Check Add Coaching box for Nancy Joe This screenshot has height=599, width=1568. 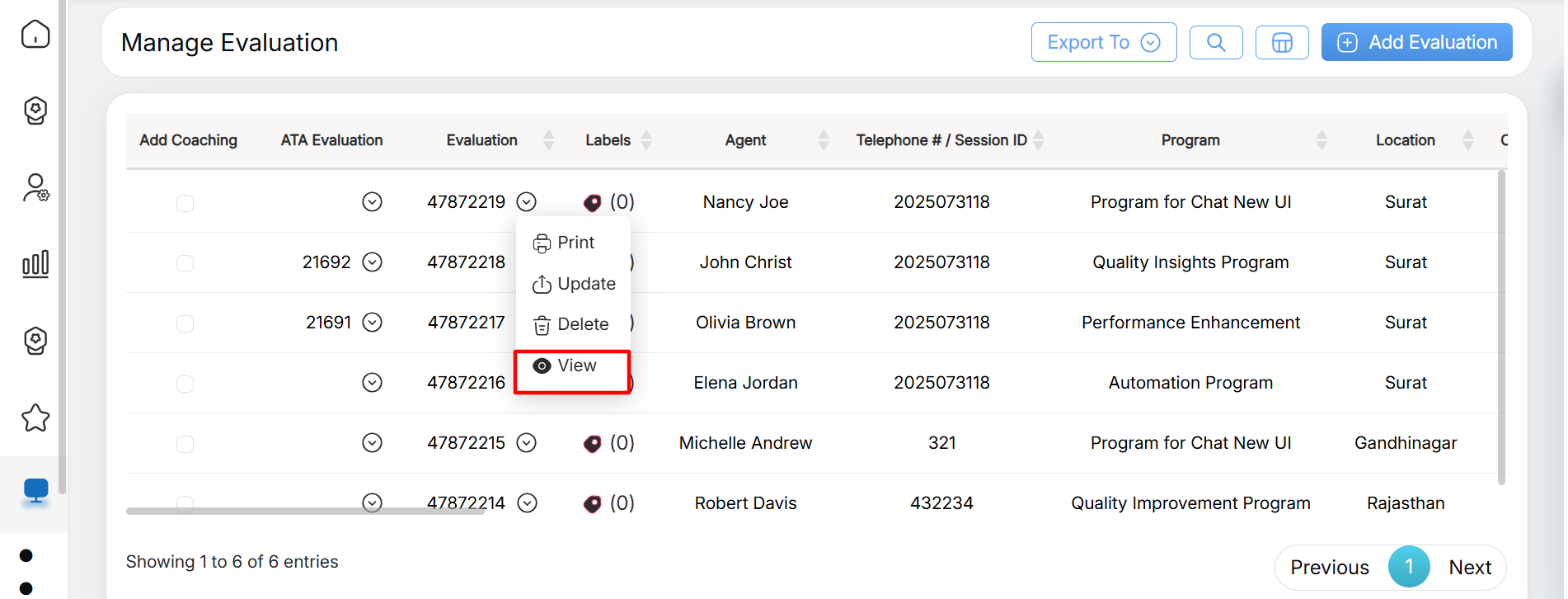pyautogui.click(x=185, y=203)
